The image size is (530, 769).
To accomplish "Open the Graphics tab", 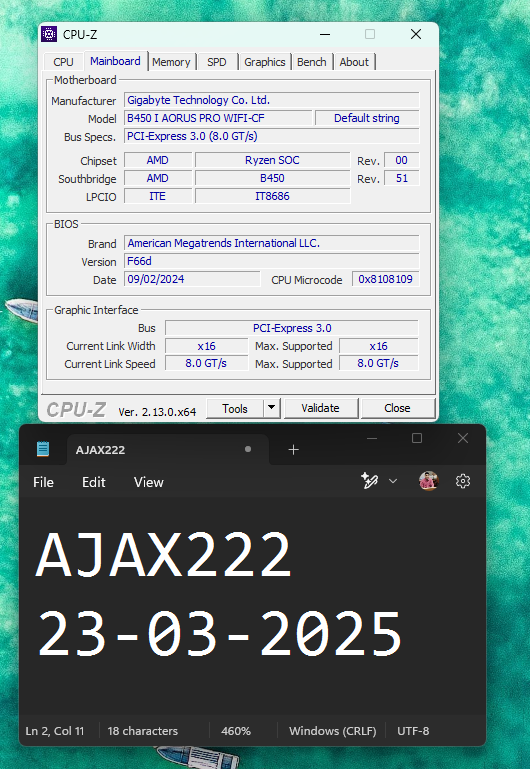I will [265, 62].
